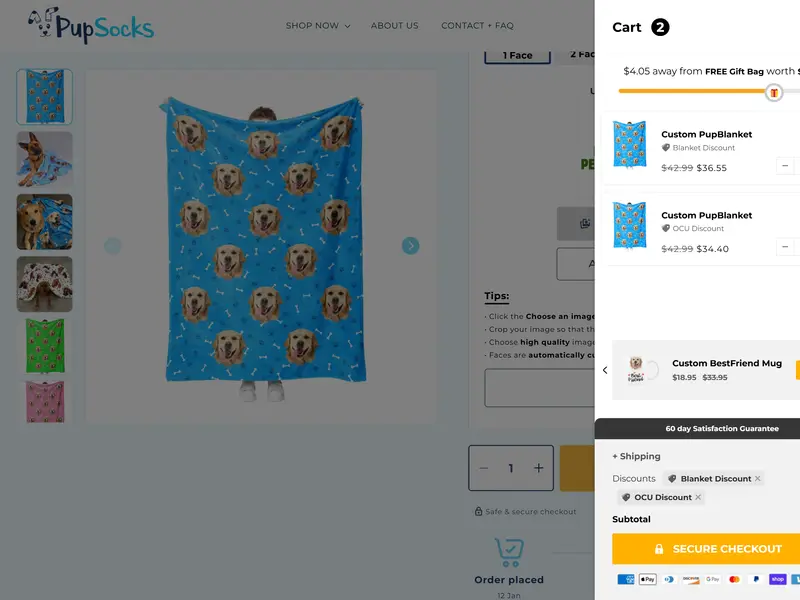Go to About Us page
This screenshot has height=600, width=800.
pyautogui.click(x=394, y=26)
